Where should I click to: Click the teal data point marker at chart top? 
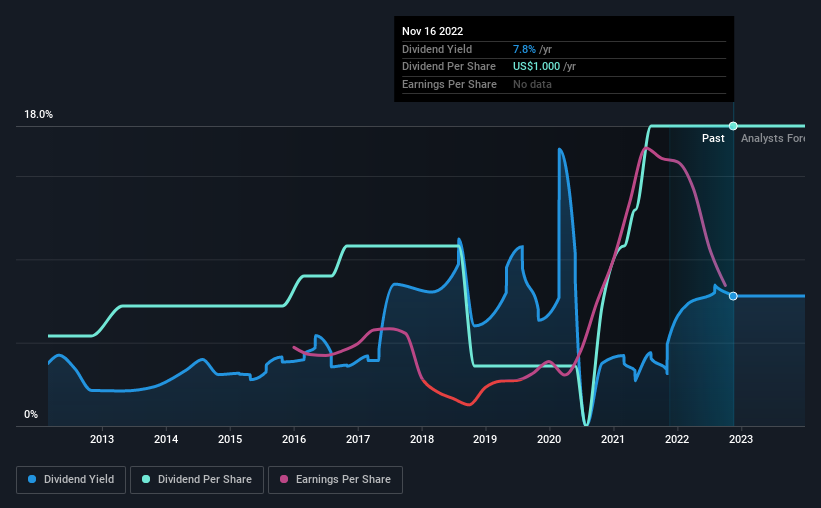(x=733, y=126)
